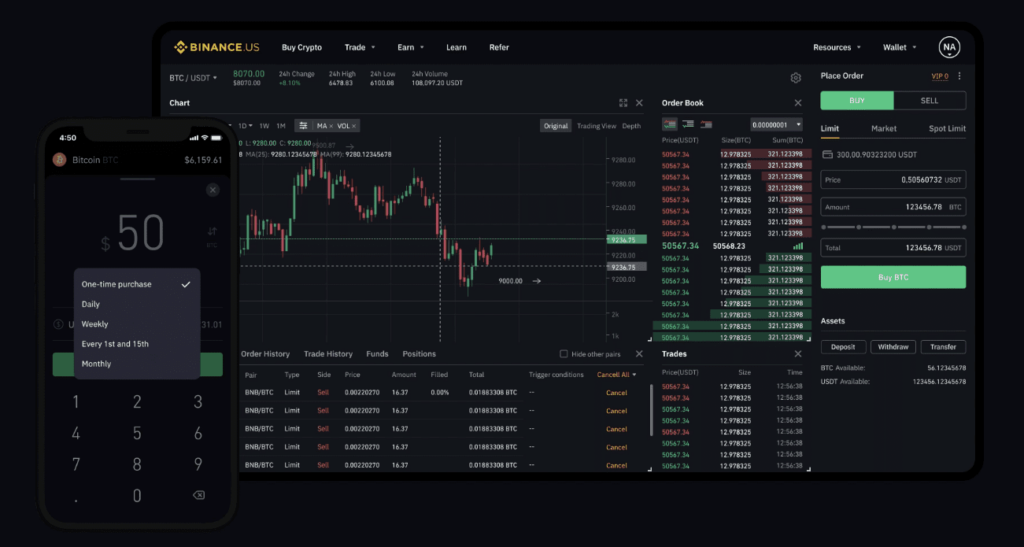Screen dimensions: 1024x547
Task: Open the Cancel All dropdown
Action: coord(616,375)
